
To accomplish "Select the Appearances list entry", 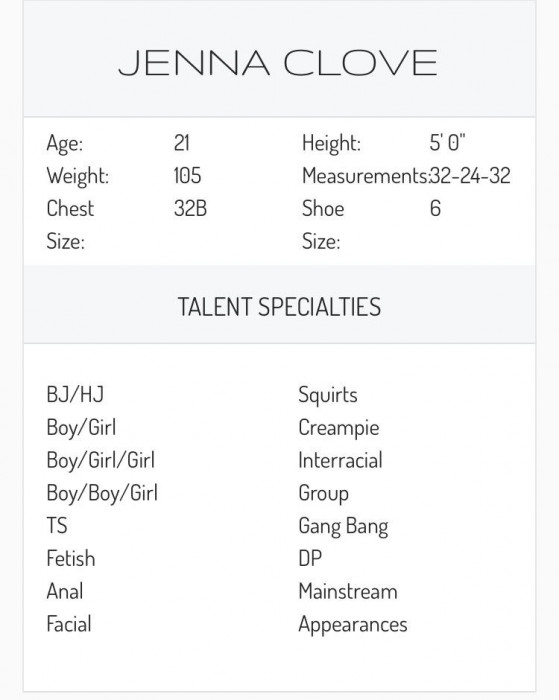I will click(x=353, y=625).
